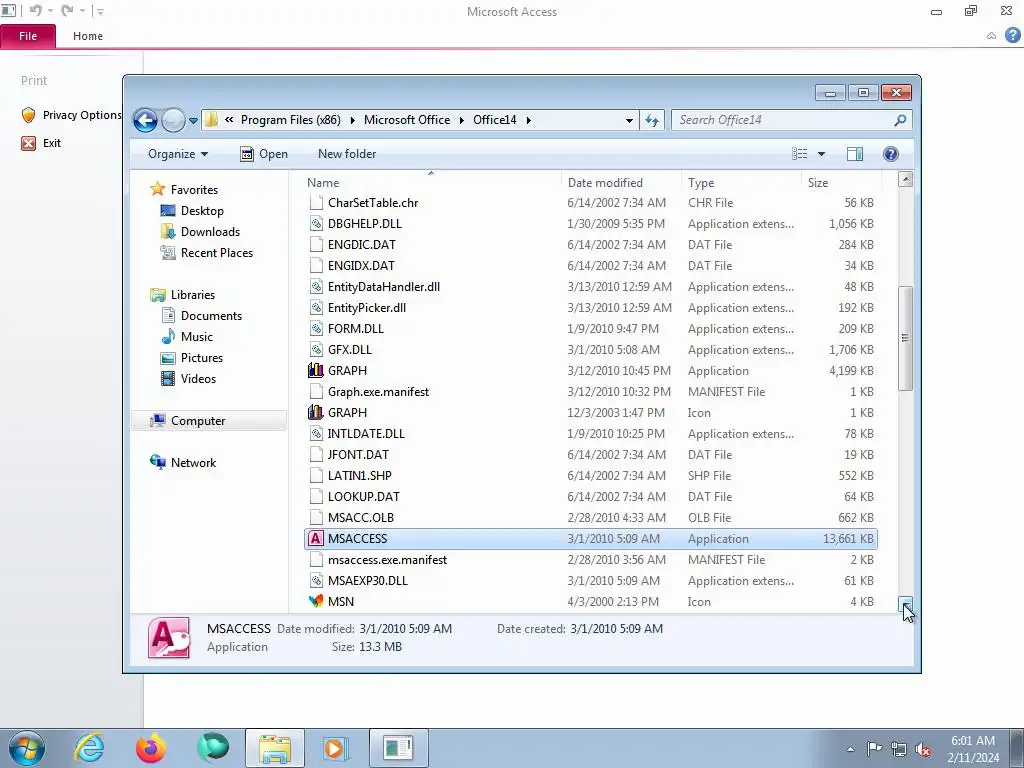Click the Microsoft Access taskbar button
Screen dimensions: 1024x768
(x=398, y=748)
